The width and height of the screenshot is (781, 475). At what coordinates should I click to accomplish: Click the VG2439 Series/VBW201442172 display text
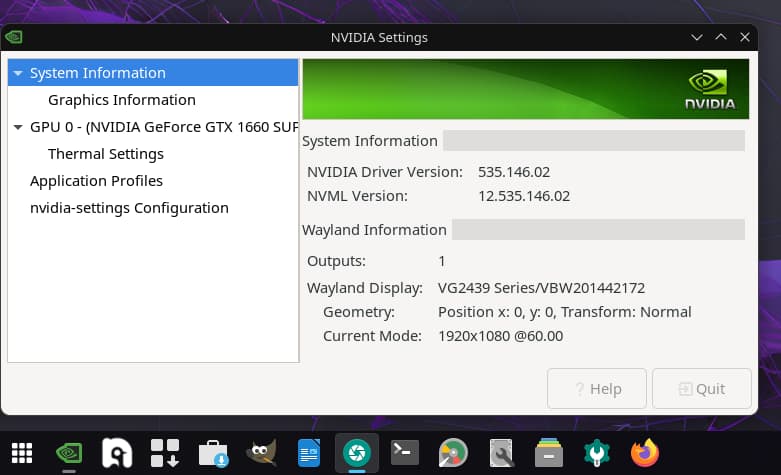(x=541, y=288)
